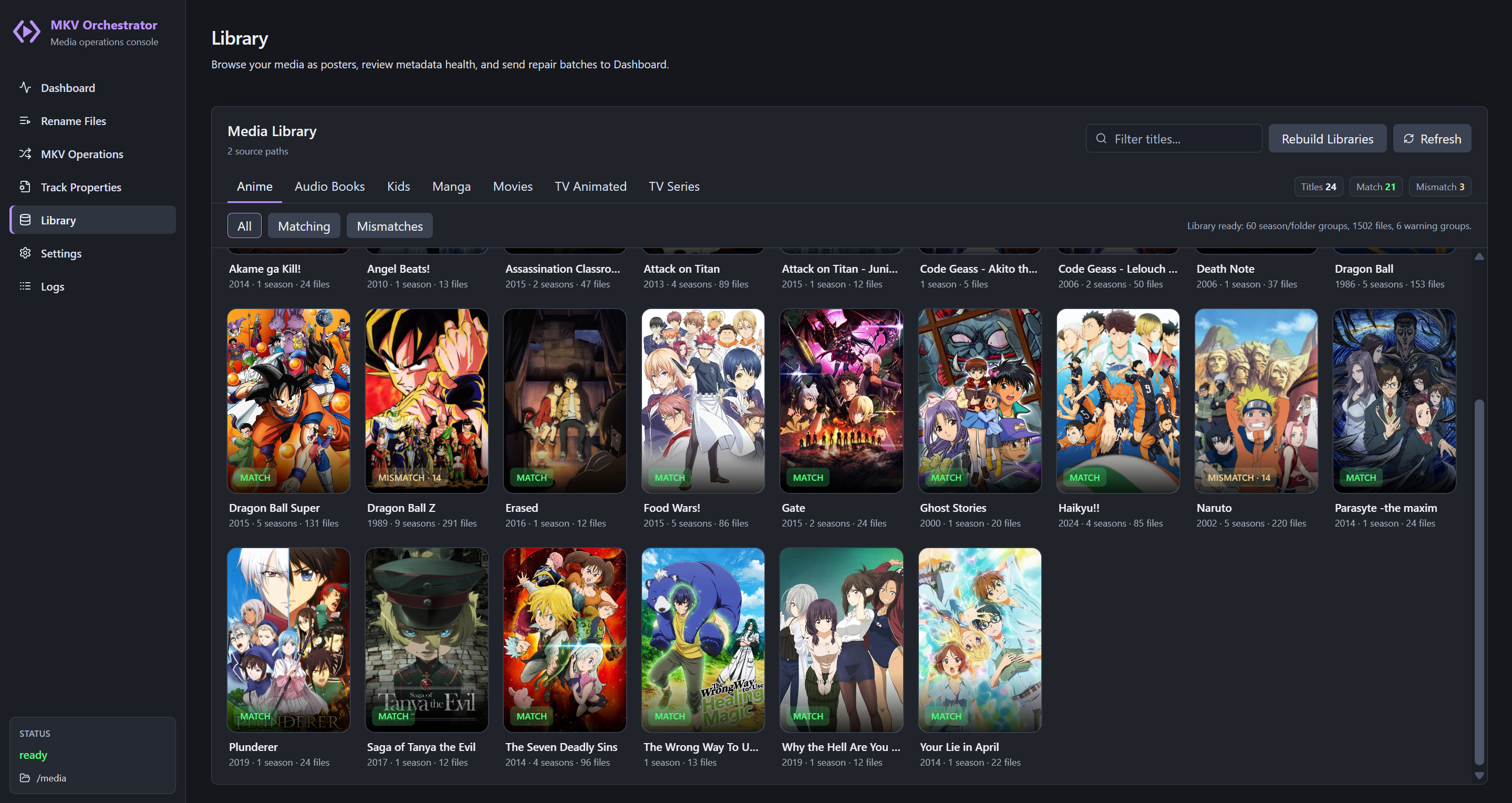1512x803 pixels.
Task: Open the Parasyte -the maxim poster
Action: 1394,401
